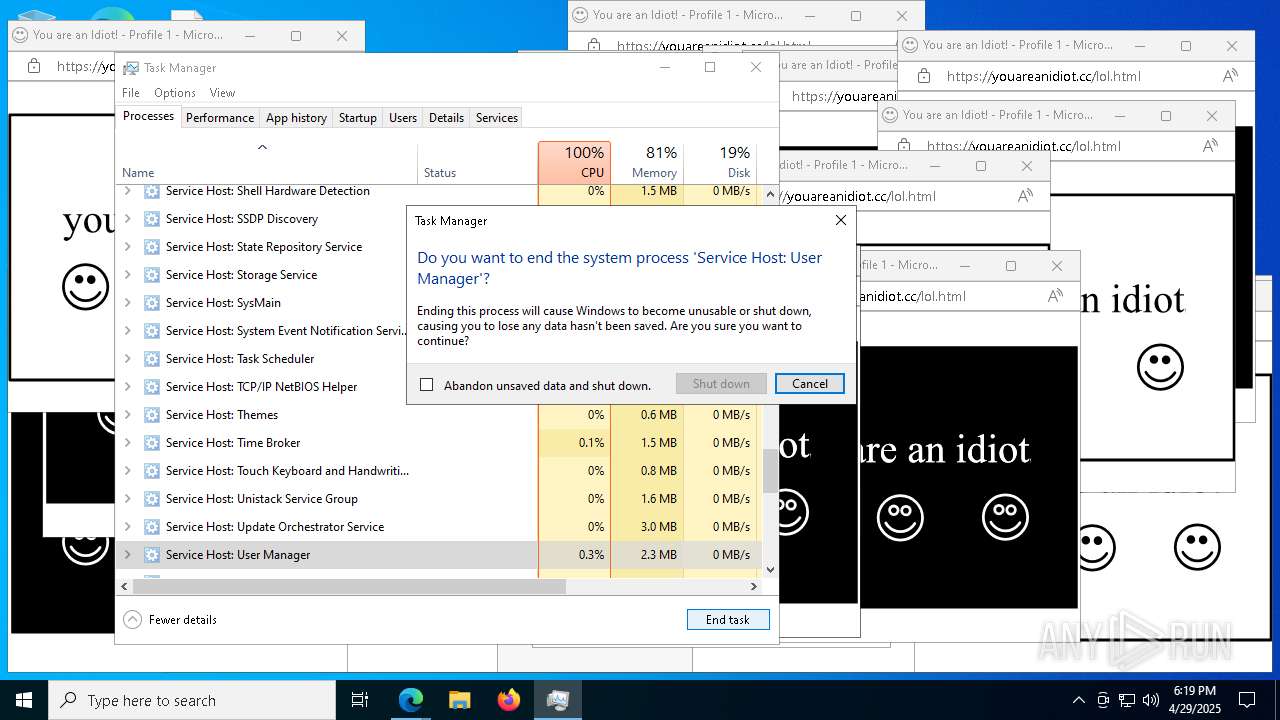
Task: Click the vertical scrollbar thumb in process list
Action: [x=770, y=470]
